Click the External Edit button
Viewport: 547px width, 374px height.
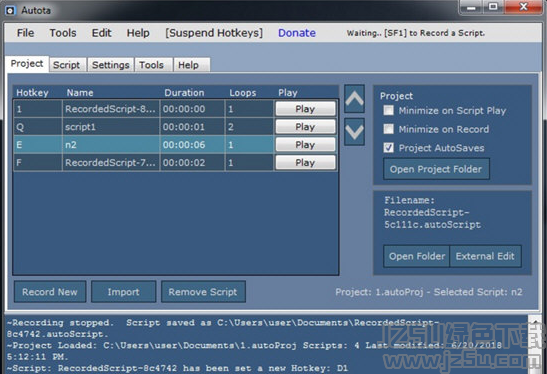(485, 256)
